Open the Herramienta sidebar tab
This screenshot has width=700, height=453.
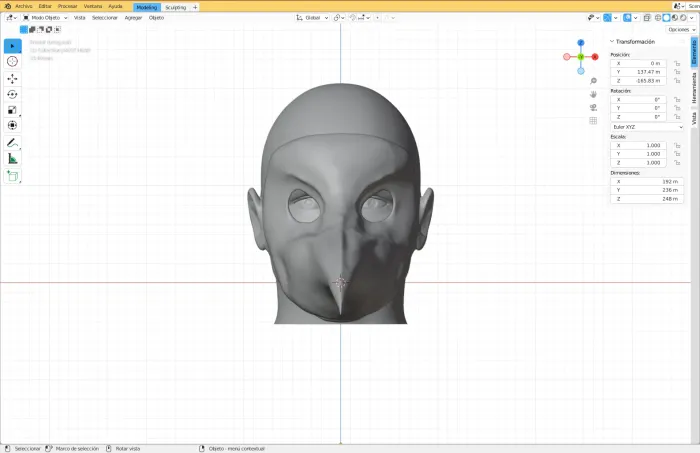pyautogui.click(x=694, y=88)
